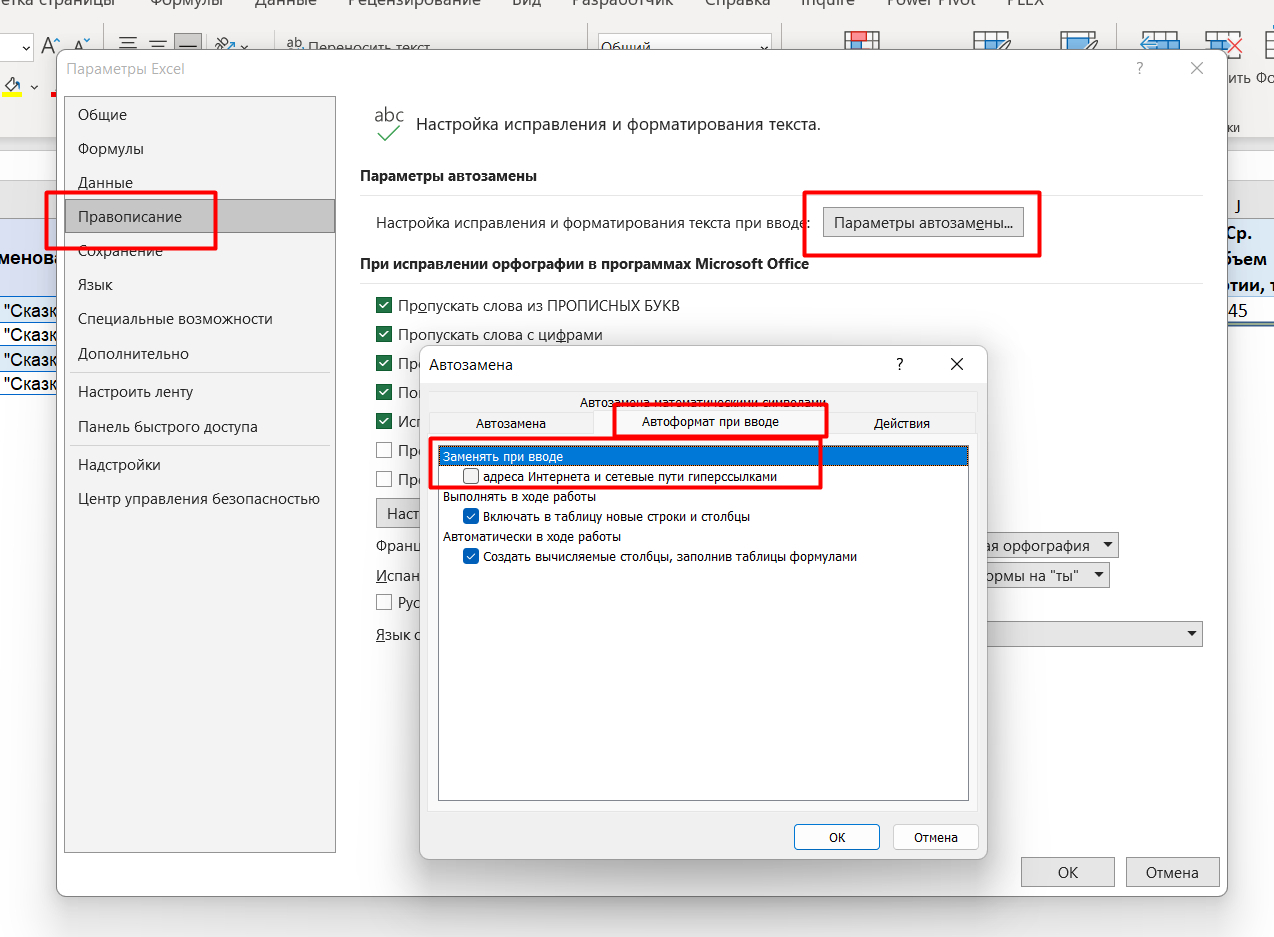
Task: Click OK in the Автозамена dialog
Action: 837,838
